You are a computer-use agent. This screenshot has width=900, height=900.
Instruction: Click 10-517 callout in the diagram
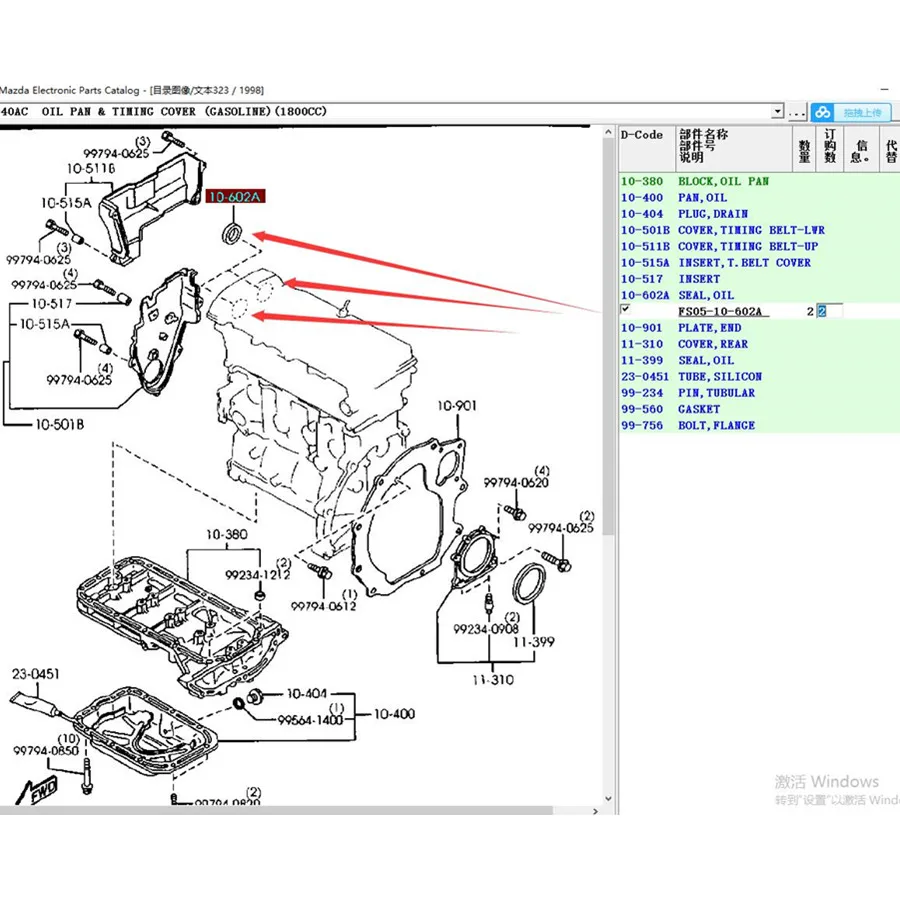point(52,303)
